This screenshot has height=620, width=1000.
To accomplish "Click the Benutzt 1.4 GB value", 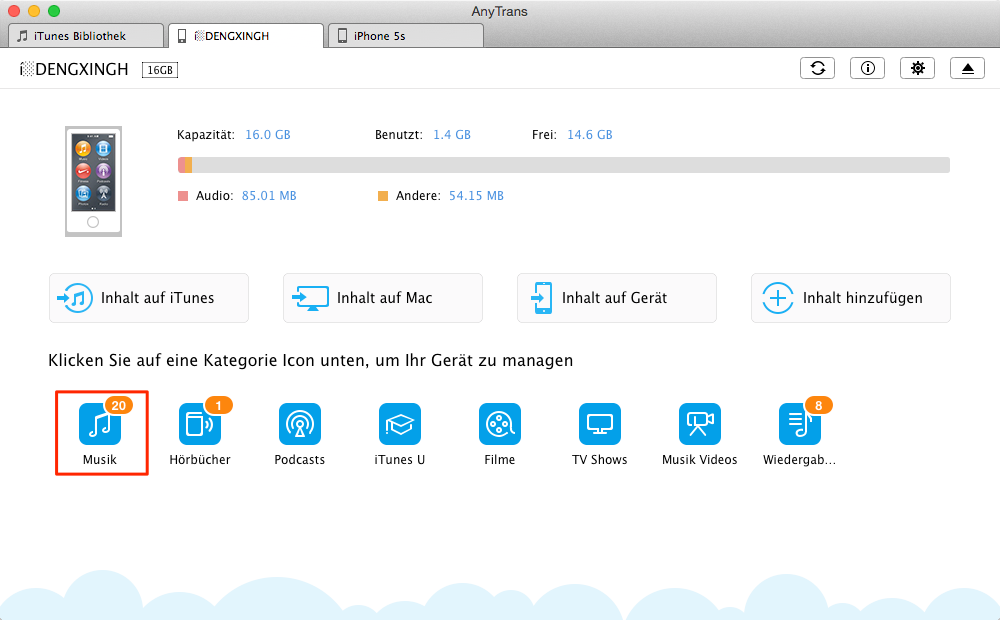I will coord(452,135).
